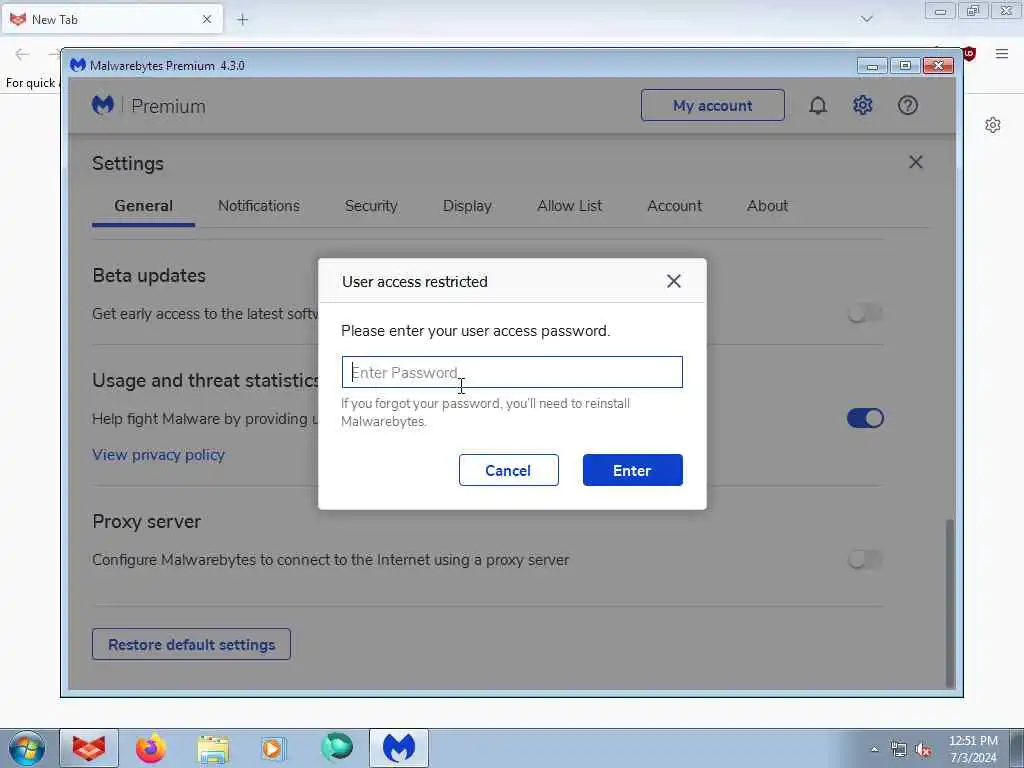
Task: Switch to the Account tab
Action: [674, 206]
